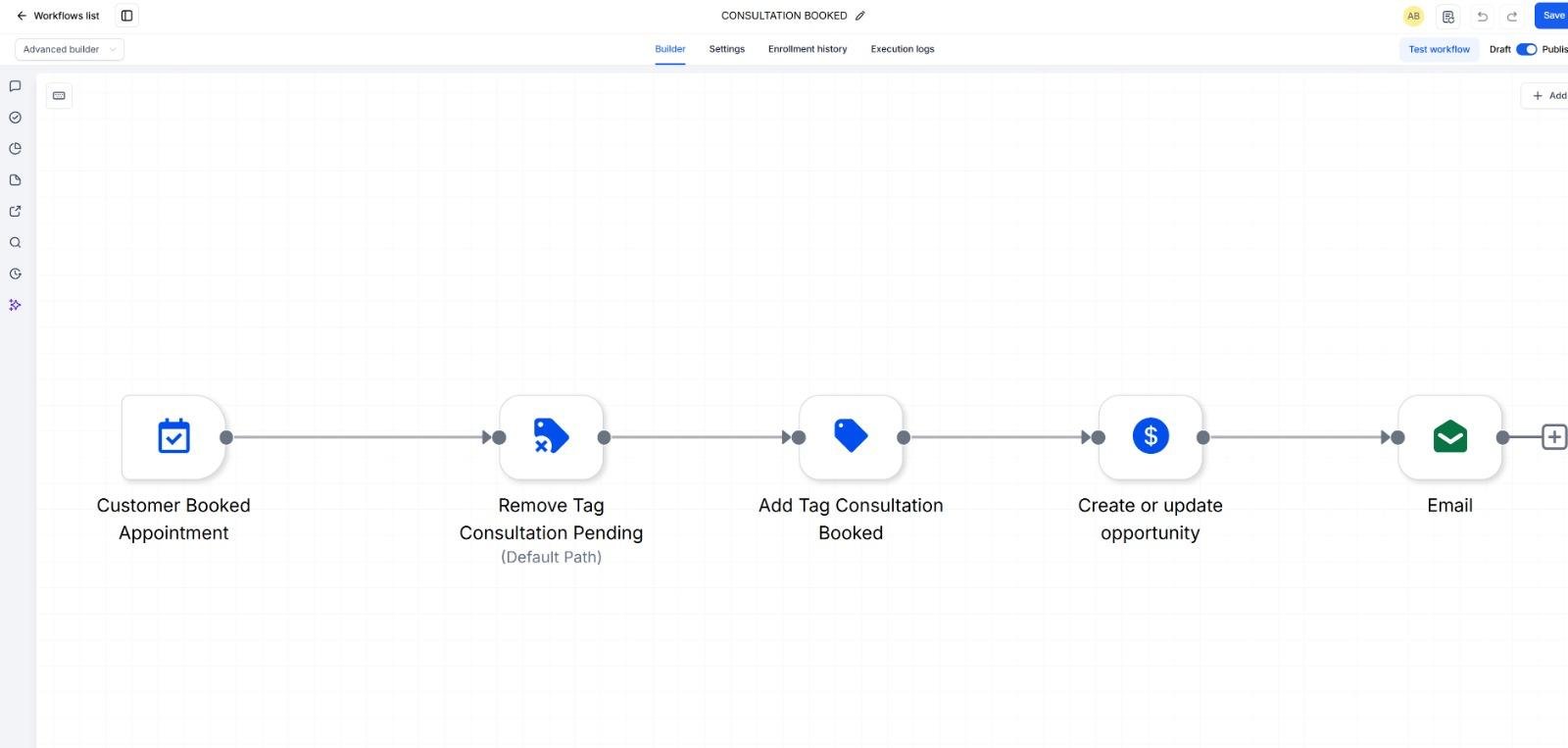Image resolution: width=1568 pixels, height=748 pixels.
Task: Click the Save button
Action: pos(1551,16)
